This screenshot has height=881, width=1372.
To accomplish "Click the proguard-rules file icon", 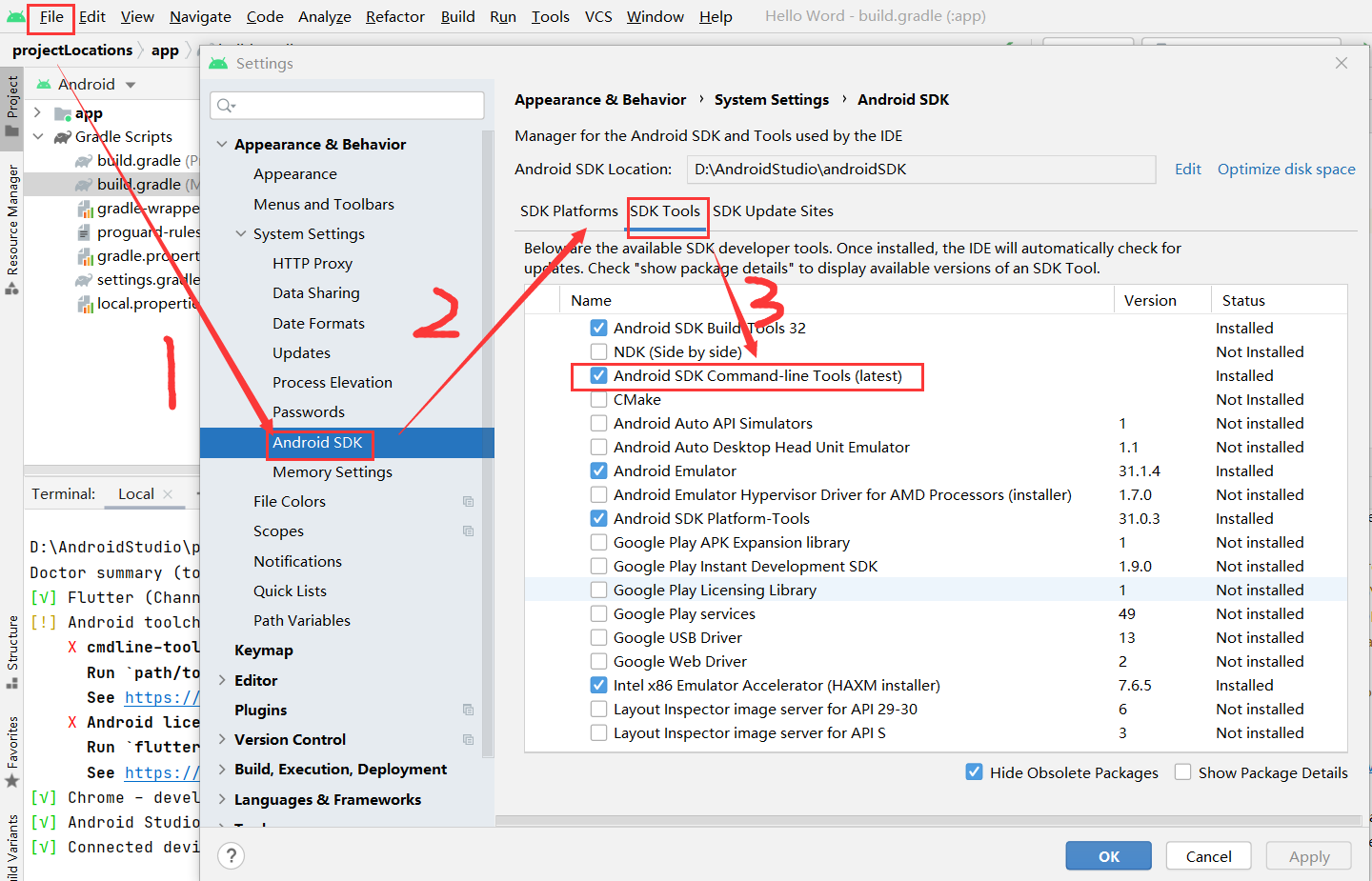I will pyautogui.click(x=85, y=232).
